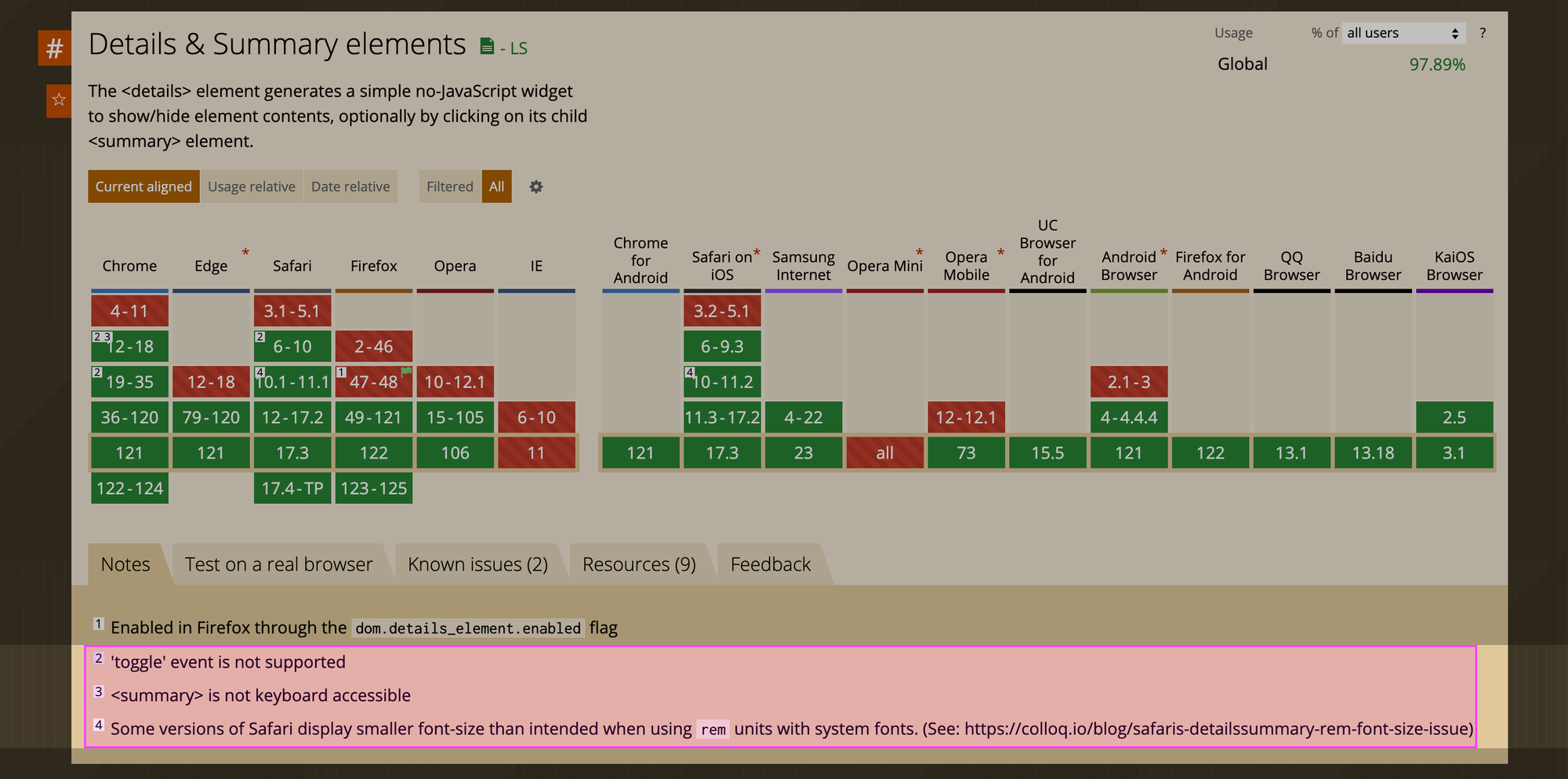Image resolution: width=1568 pixels, height=779 pixels.
Task: Open the LS spec document icon
Action: [487, 47]
